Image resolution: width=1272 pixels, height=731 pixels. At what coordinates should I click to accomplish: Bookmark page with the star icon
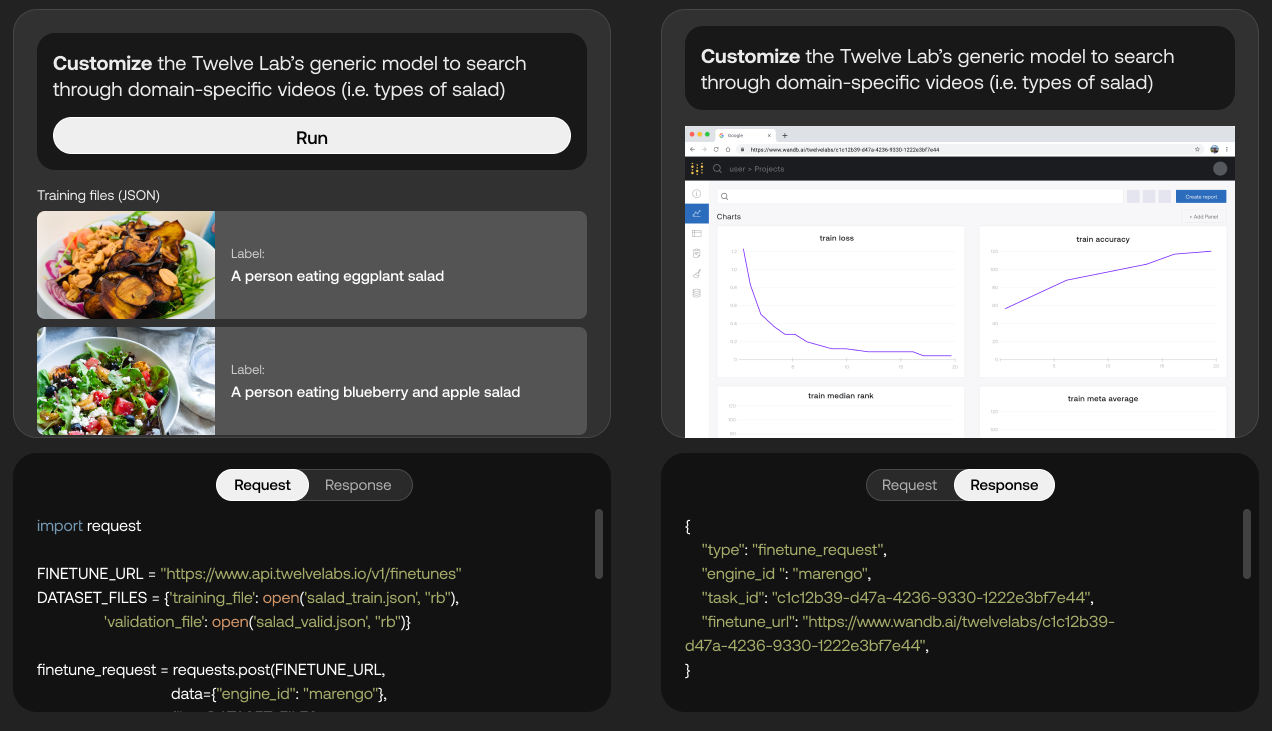click(x=1198, y=149)
